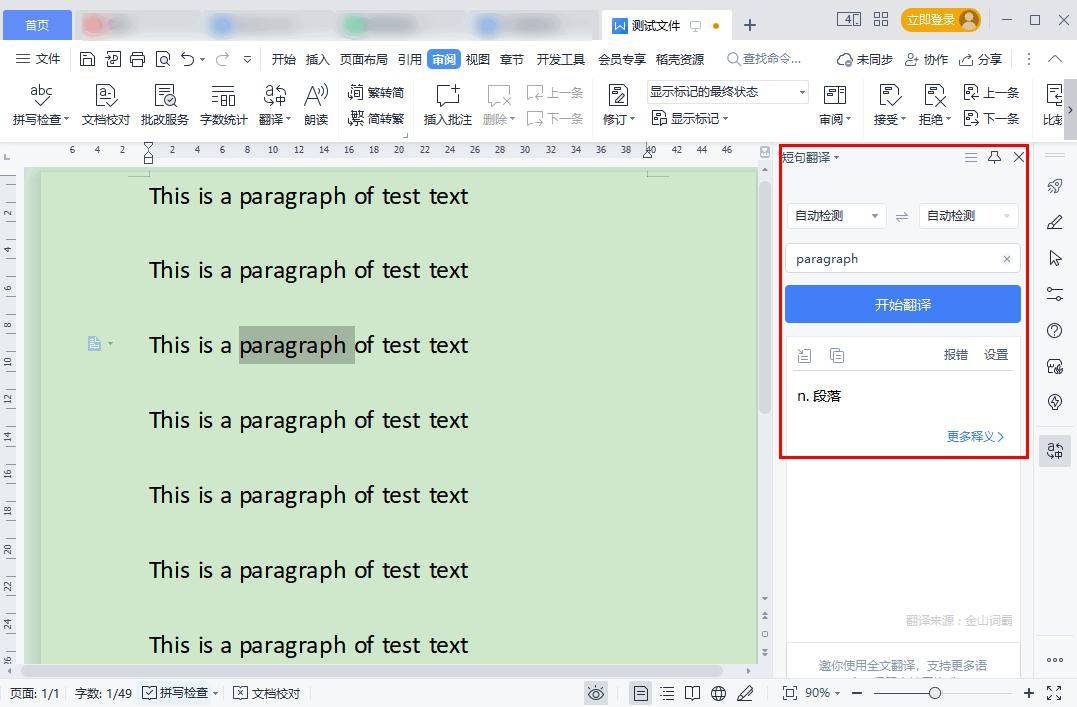Toggle Track Changes (修订) tool
This screenshot has width=1077, height=707.
coord(618,104)
